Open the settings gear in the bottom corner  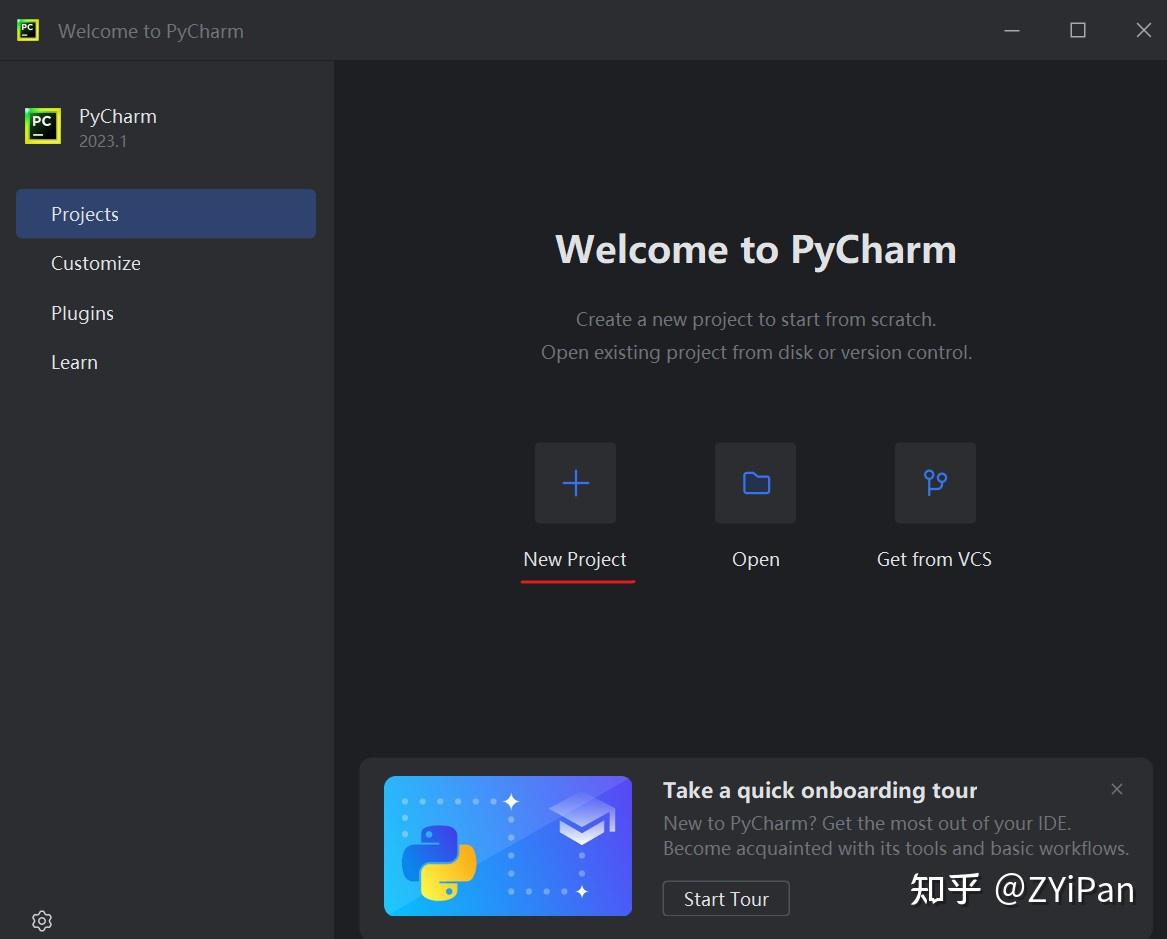(x=41, y=919)
